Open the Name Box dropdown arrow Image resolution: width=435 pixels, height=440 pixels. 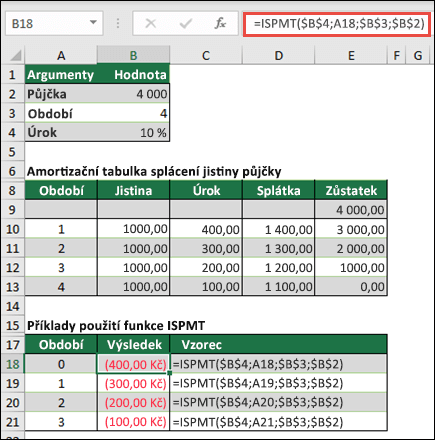click(x=93, y=23)
